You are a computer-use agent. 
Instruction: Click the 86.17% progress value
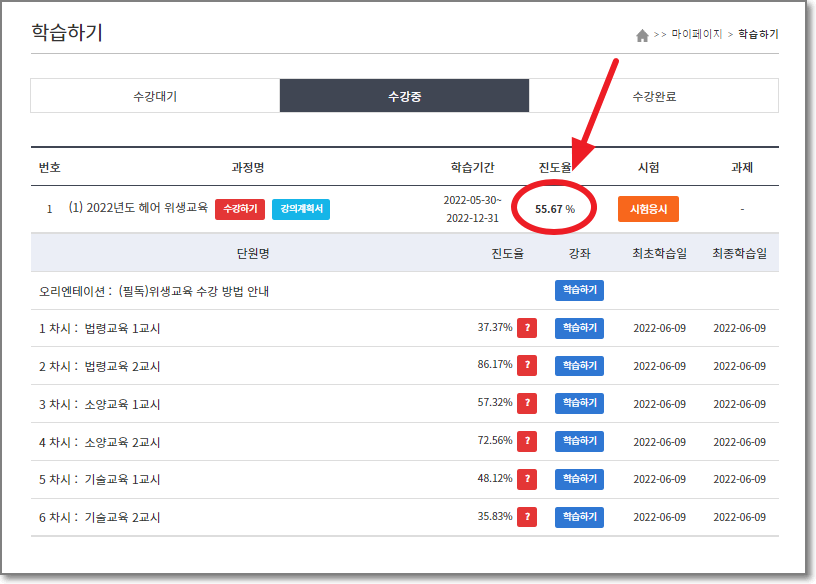495,364
